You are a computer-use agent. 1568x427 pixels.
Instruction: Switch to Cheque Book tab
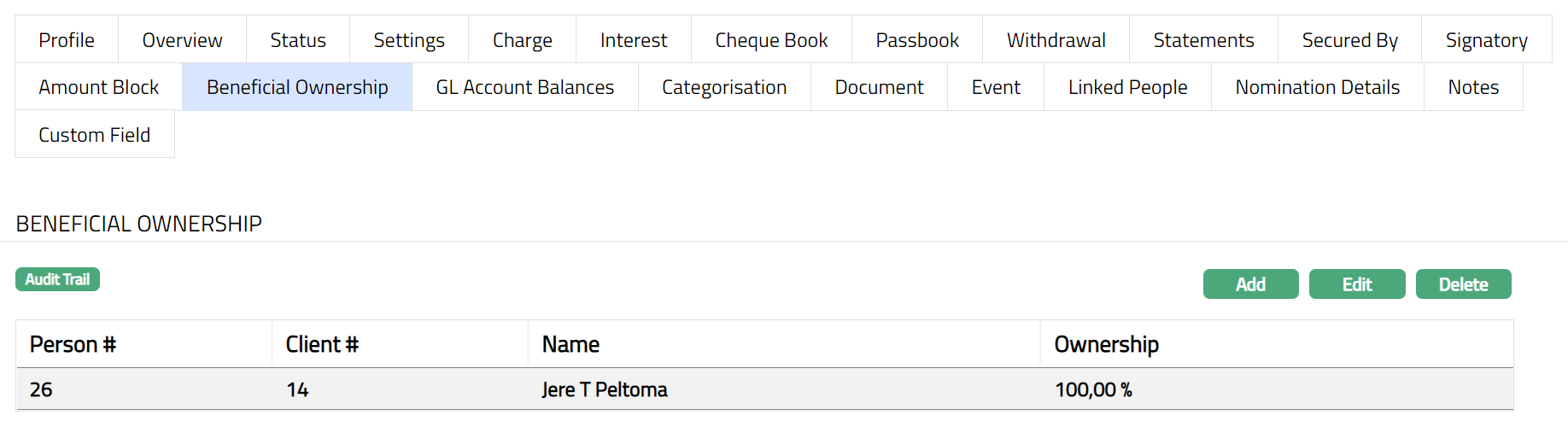point(771,40)
